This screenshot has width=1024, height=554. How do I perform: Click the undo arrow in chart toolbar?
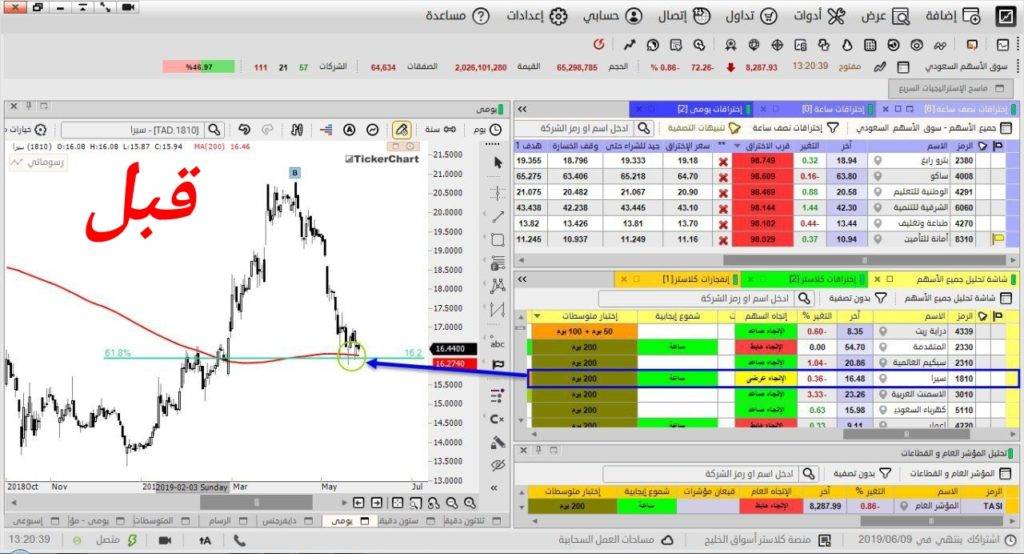(x=244, y=129)
